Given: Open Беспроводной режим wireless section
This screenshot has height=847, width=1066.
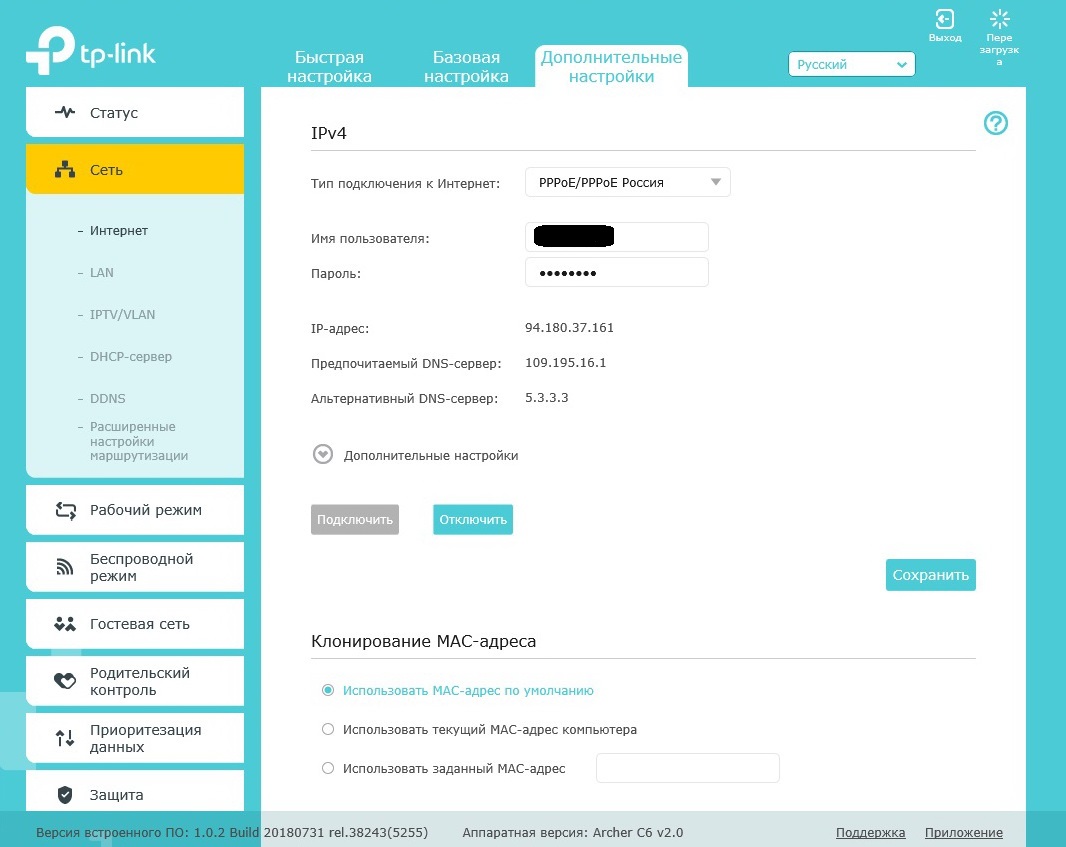Looking at the screenshot, I should point(135,567).
